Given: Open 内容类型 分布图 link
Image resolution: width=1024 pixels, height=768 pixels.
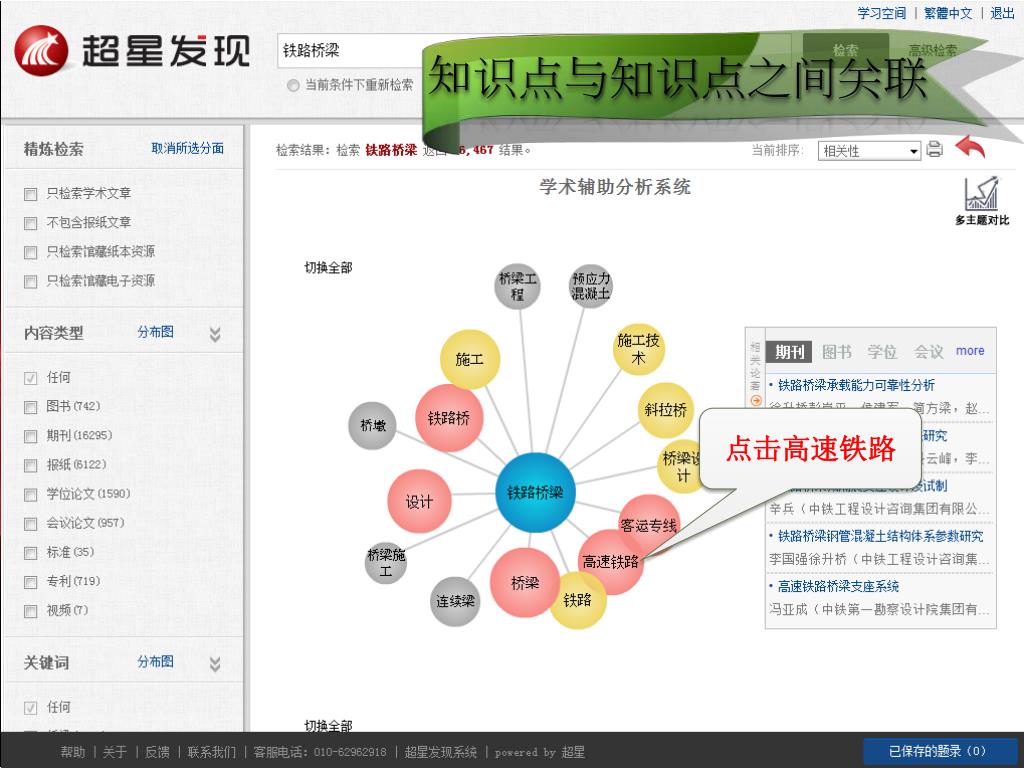Looking at the screenshot, I should point(155,332).
